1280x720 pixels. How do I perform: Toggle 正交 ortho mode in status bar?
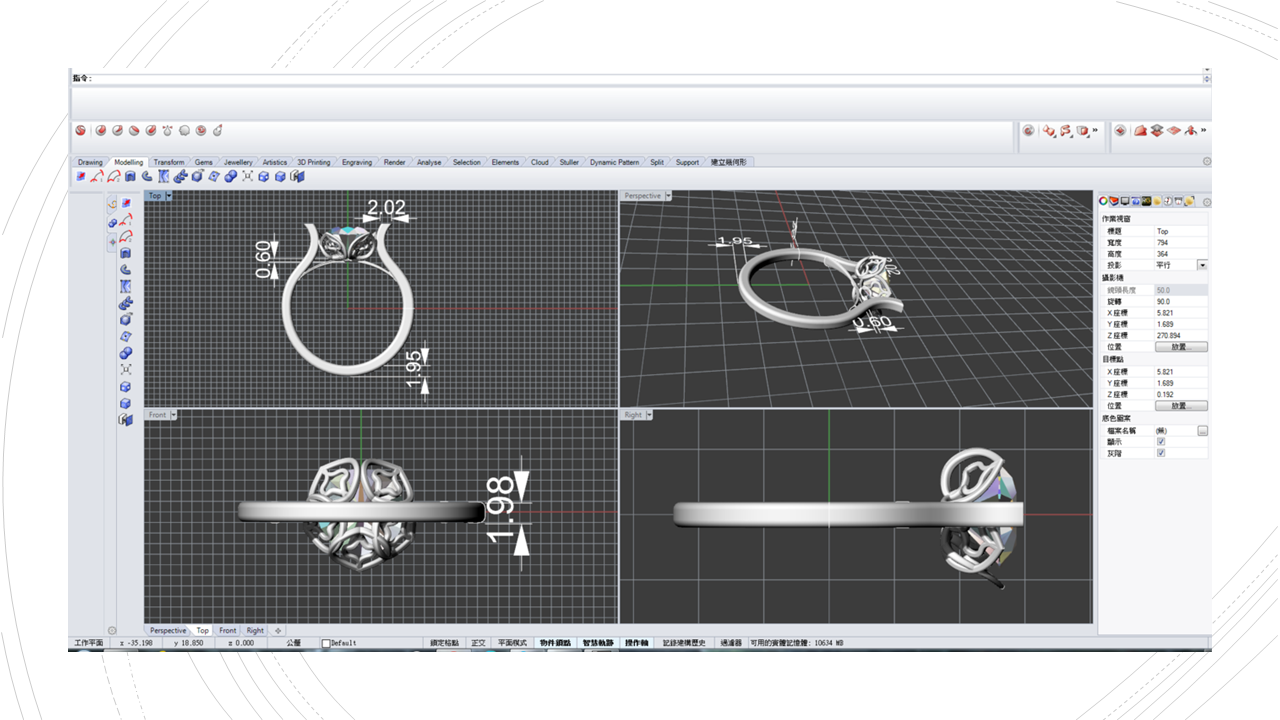pos(479,643)
